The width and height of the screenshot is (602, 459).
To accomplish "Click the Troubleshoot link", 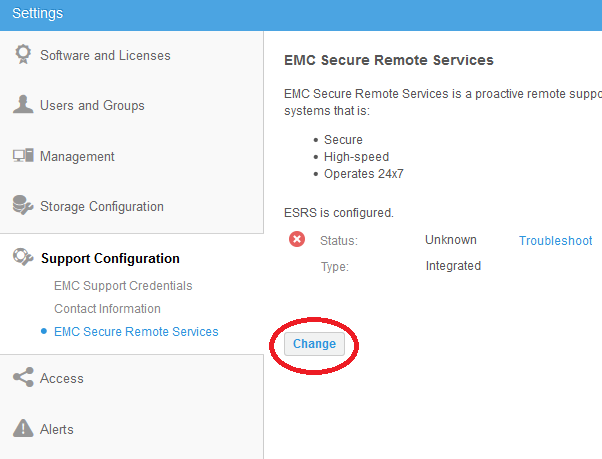I will [555, 240].
